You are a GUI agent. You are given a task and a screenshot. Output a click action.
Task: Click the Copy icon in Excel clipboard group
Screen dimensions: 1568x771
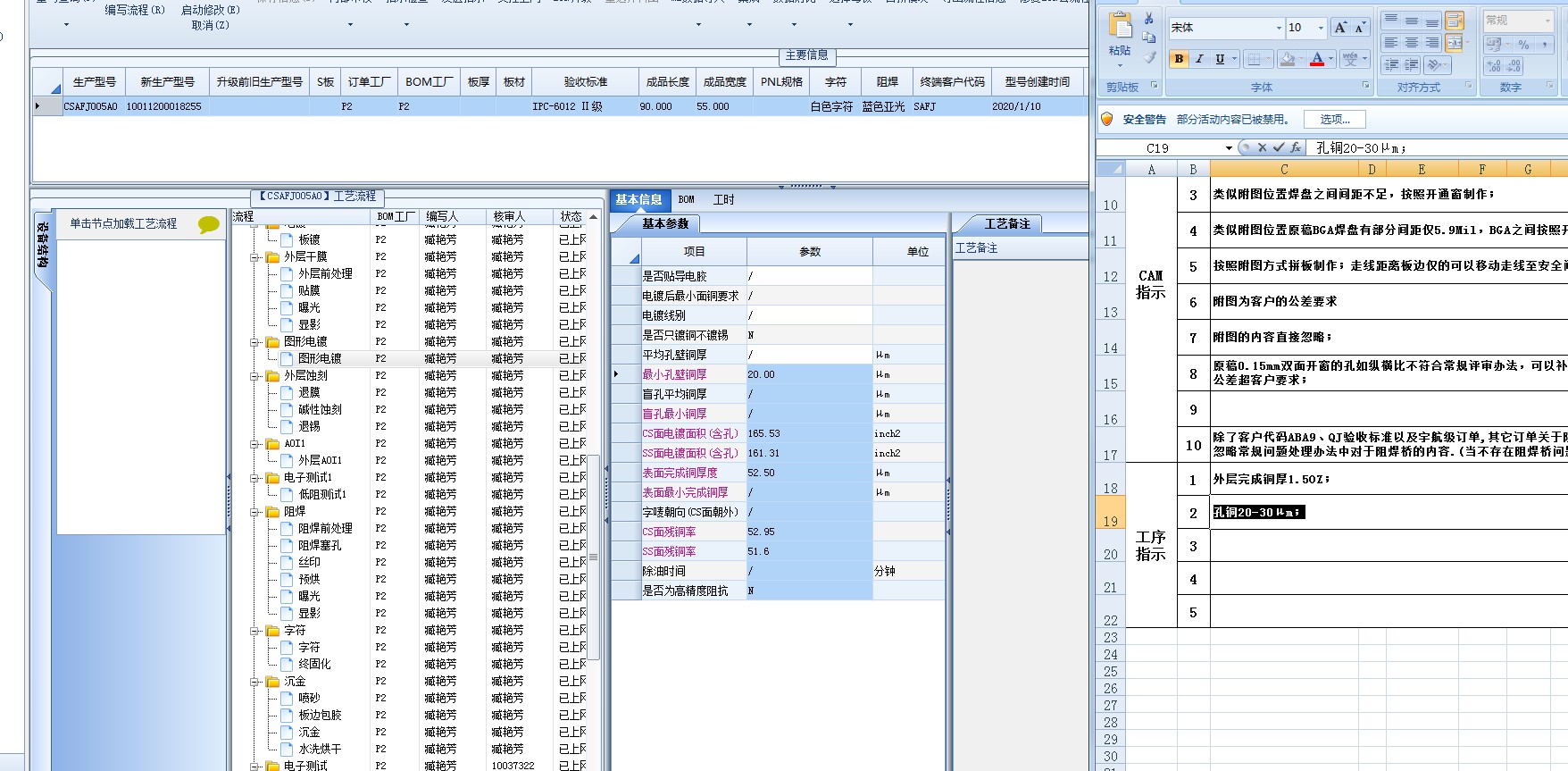1149,38
